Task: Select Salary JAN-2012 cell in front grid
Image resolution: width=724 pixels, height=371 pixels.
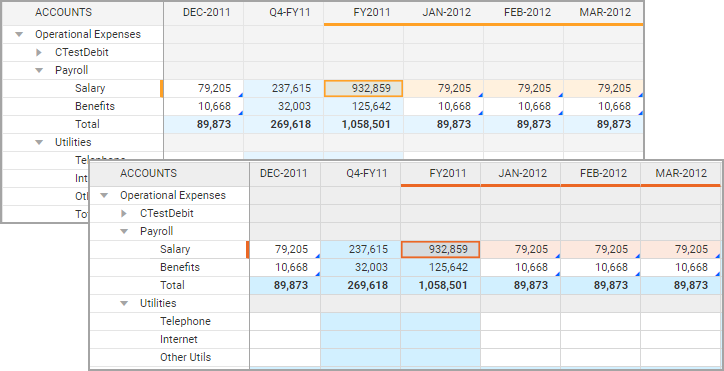Action: pos(521,249)
